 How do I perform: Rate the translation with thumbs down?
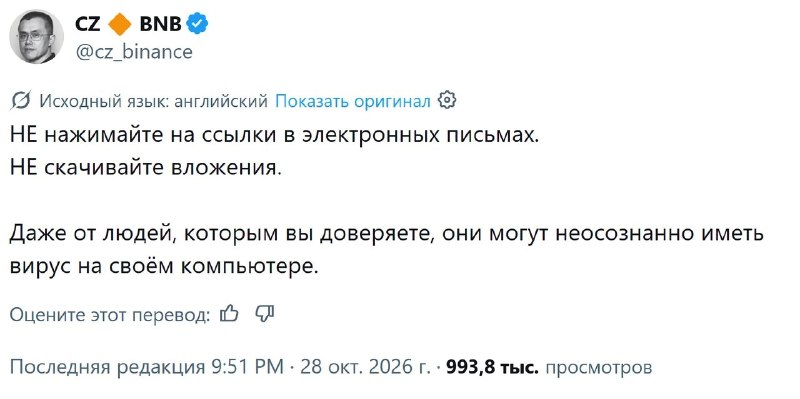click(265, 313)
